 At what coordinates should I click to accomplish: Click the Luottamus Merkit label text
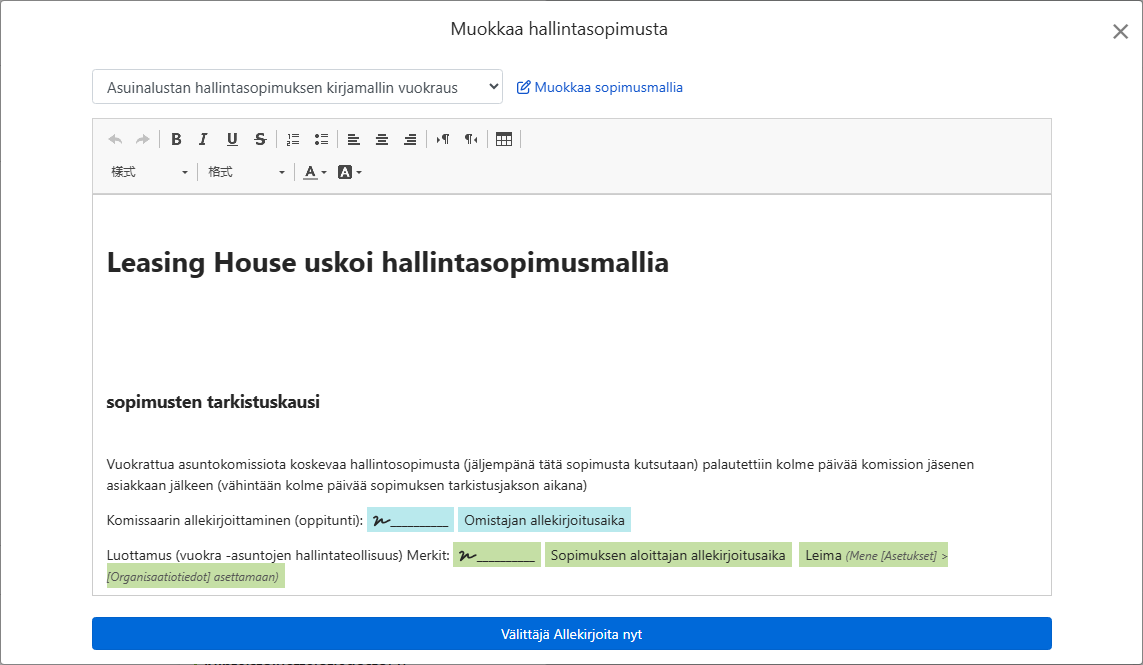pyautogui.click(x=278, y=556)
